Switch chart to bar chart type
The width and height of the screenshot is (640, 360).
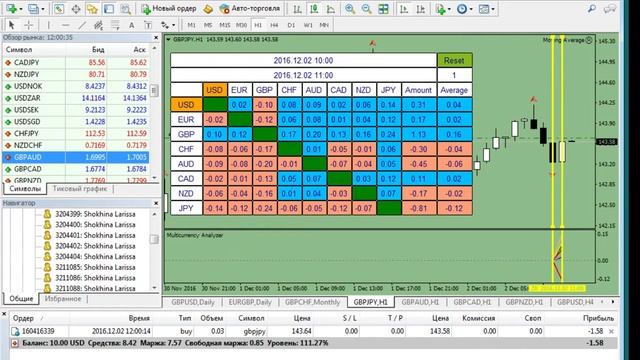(x=298, y=9)
